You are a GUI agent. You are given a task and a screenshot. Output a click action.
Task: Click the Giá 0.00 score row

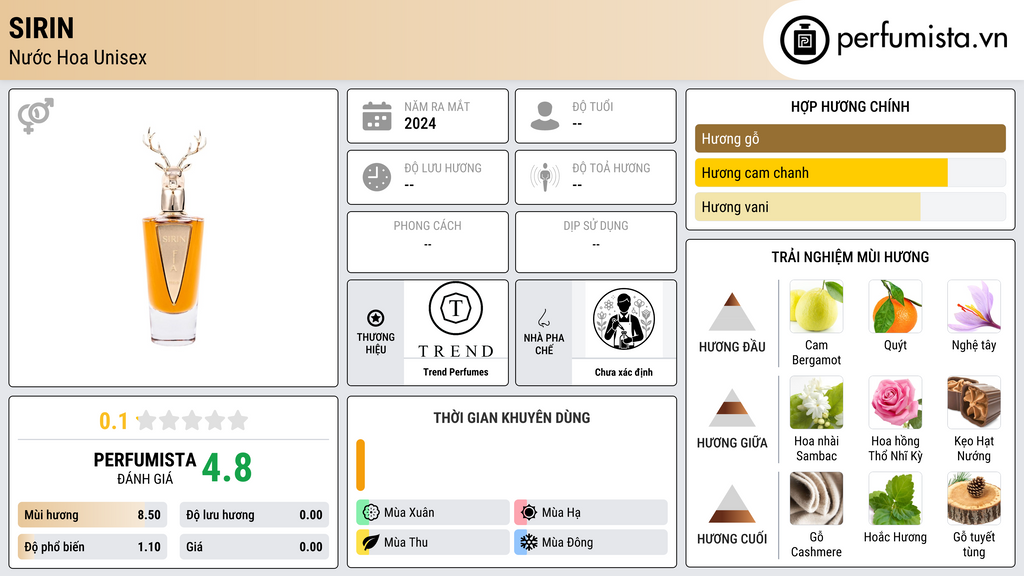click(x=254, y=547)
